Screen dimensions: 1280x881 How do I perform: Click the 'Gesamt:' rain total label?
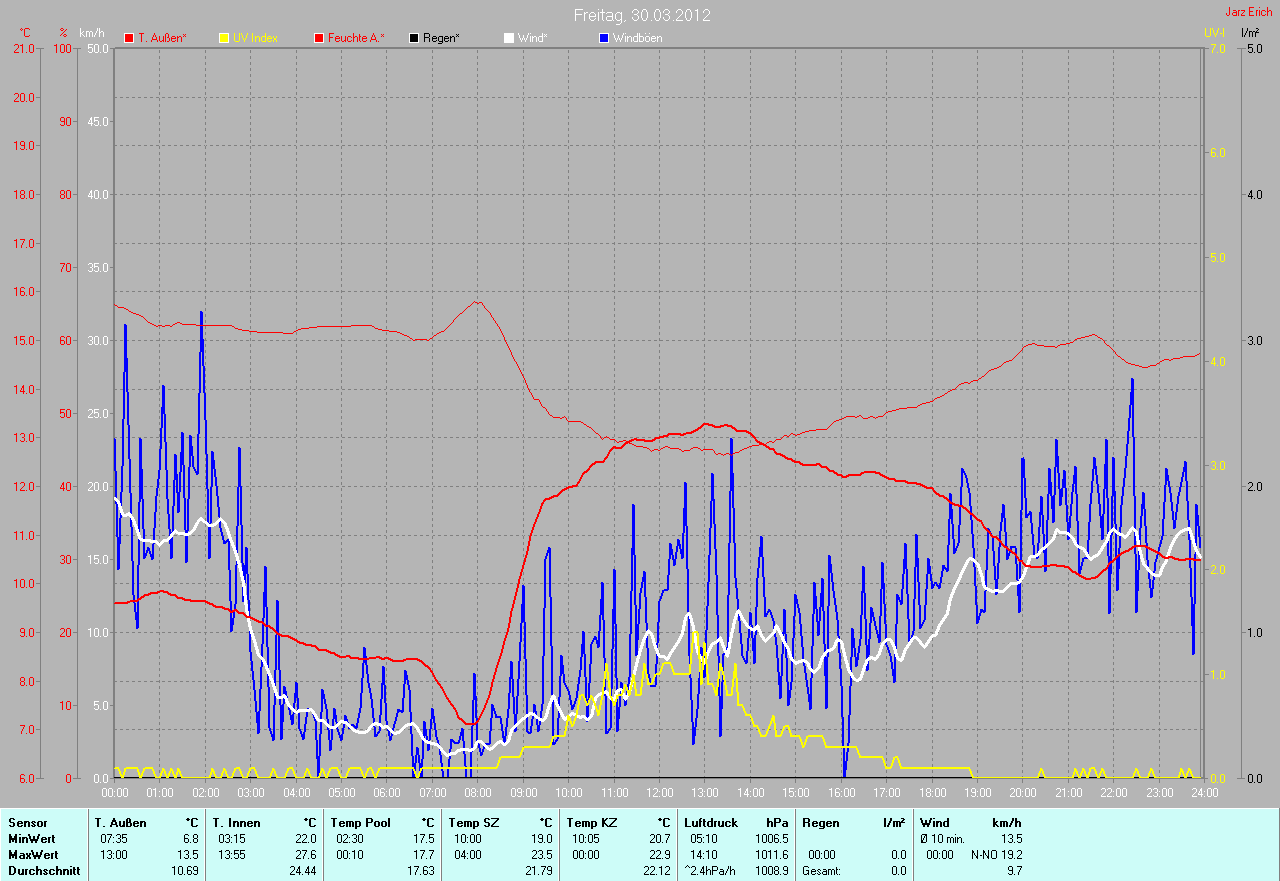820,871
